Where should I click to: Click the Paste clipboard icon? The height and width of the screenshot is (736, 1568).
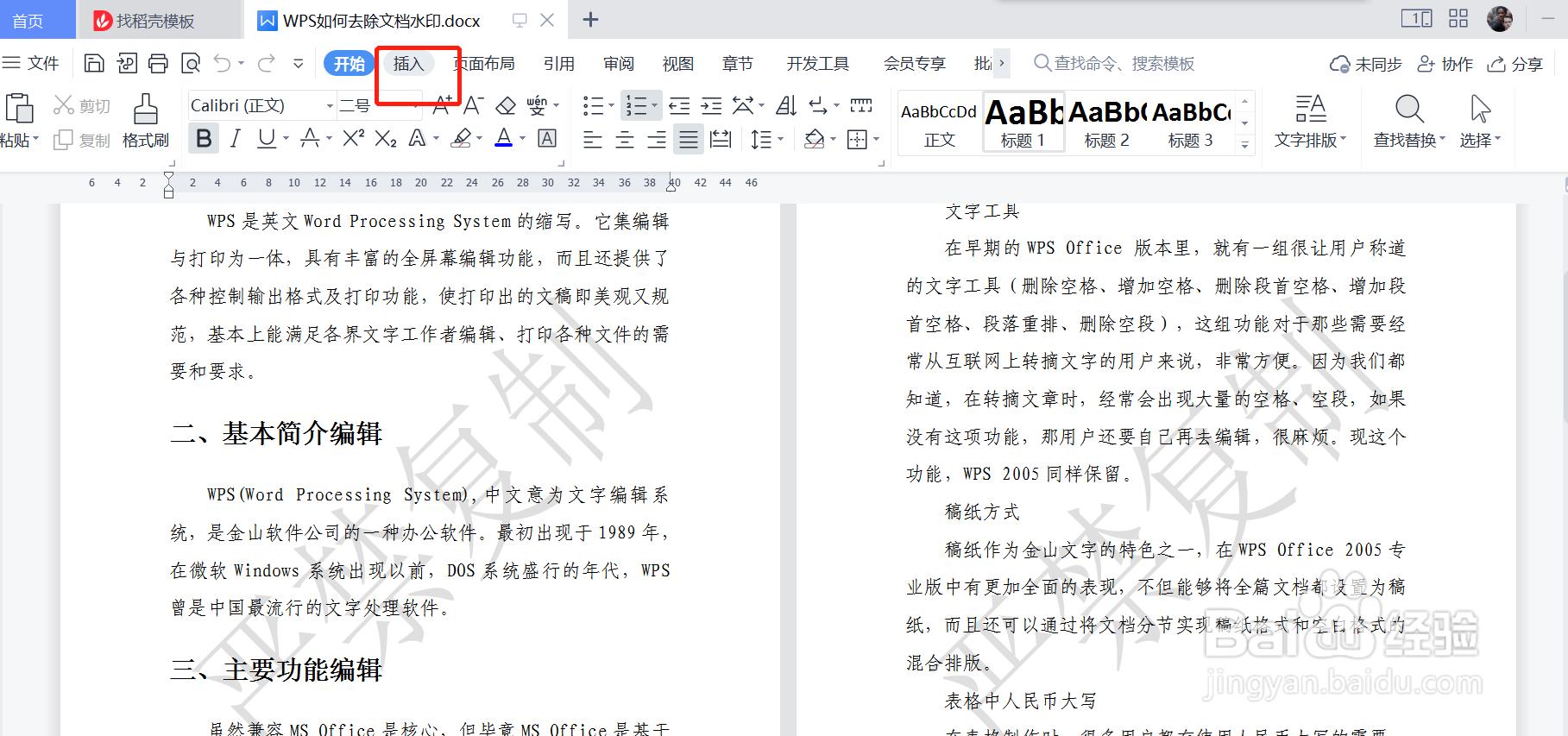coord(19,108)
